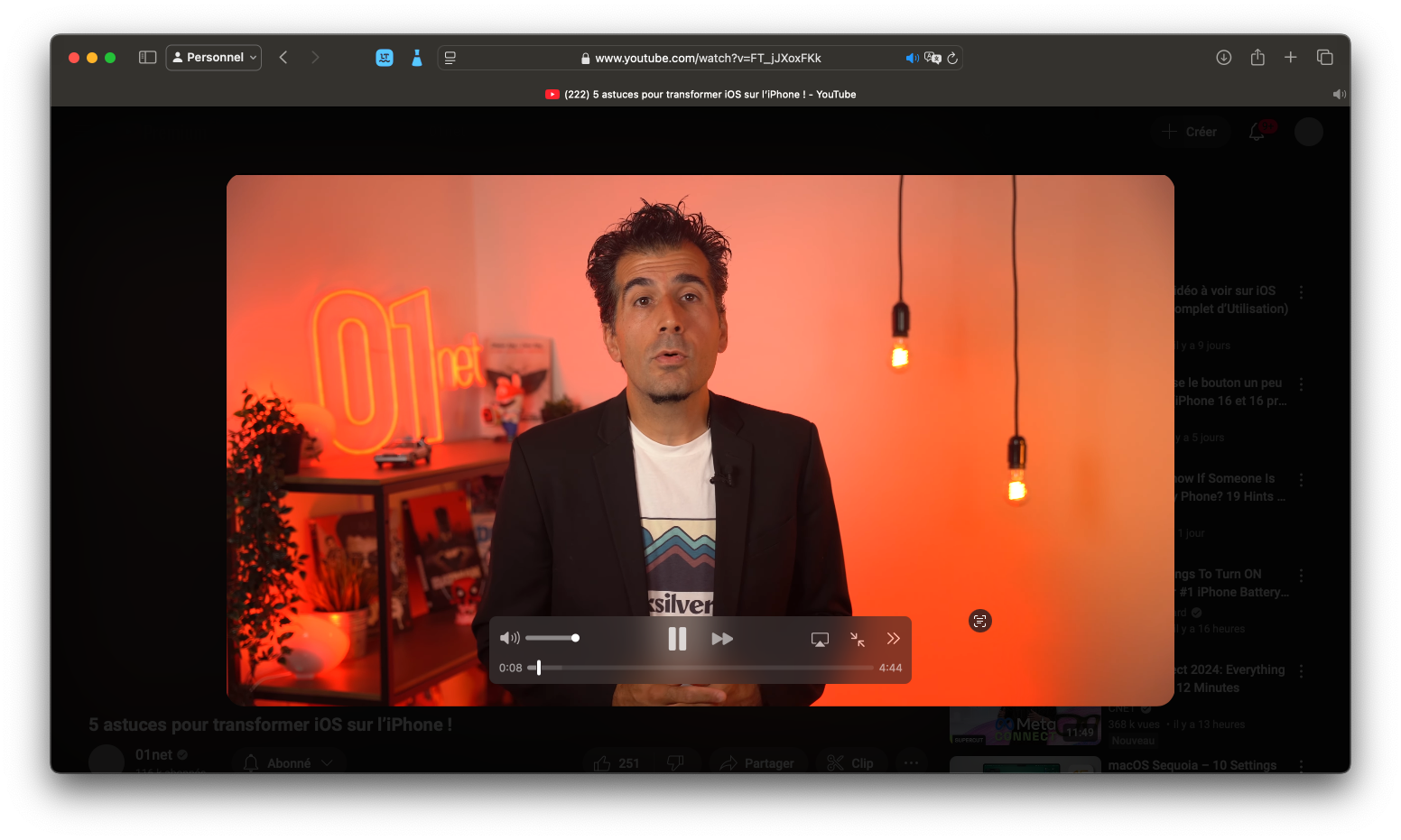The image size is (1401, 840).
Task: Open YouTube notifications bell
Action: (1257, 132)
